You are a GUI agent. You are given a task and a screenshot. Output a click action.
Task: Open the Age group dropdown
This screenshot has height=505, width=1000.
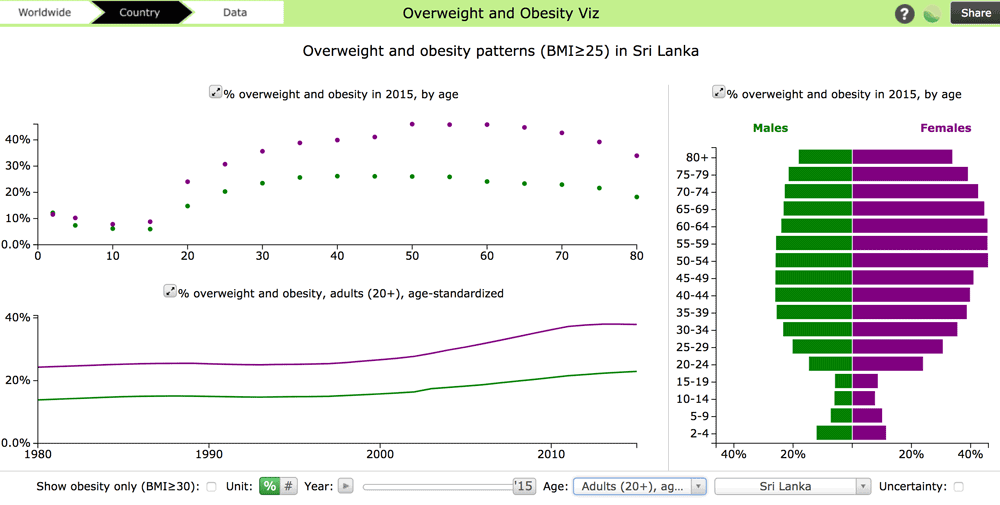[640, 486]
